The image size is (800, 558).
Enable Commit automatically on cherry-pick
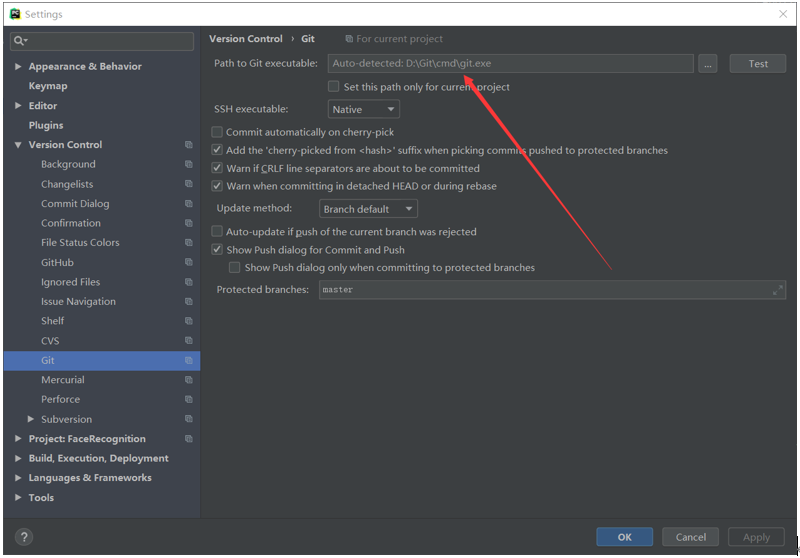[217, 132]
